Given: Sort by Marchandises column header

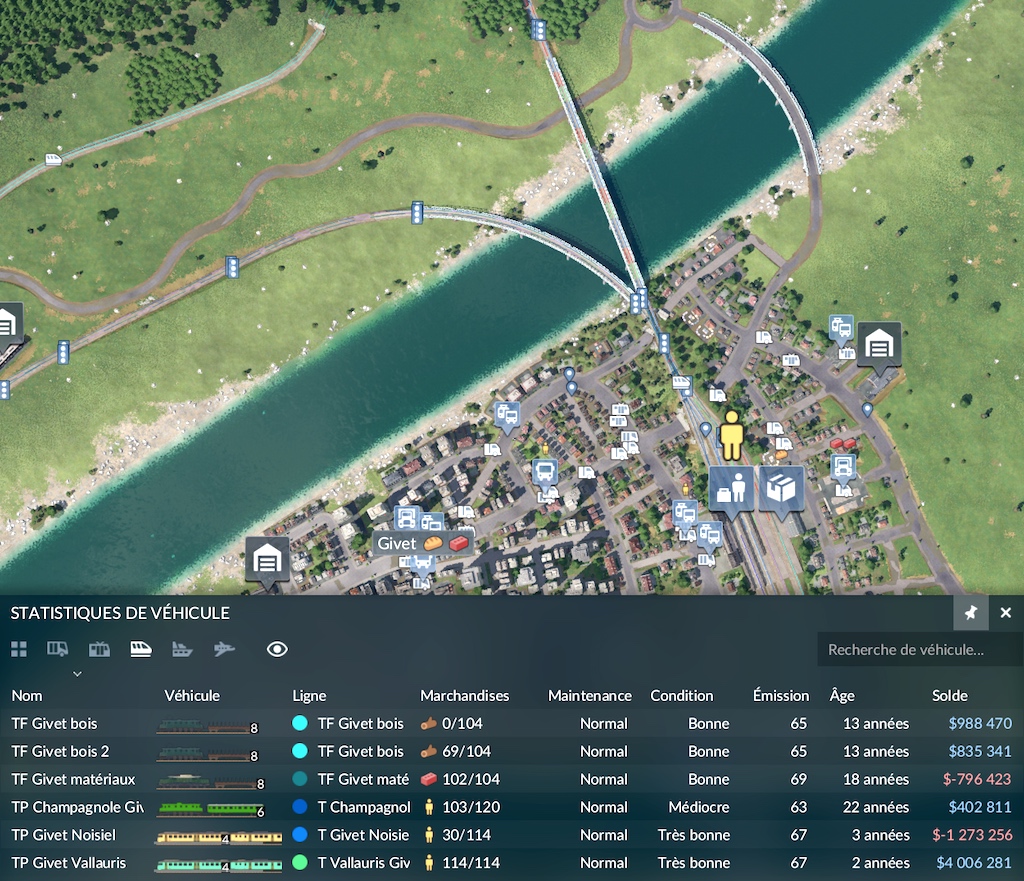Looking at the screenshot, I should 464,696.
